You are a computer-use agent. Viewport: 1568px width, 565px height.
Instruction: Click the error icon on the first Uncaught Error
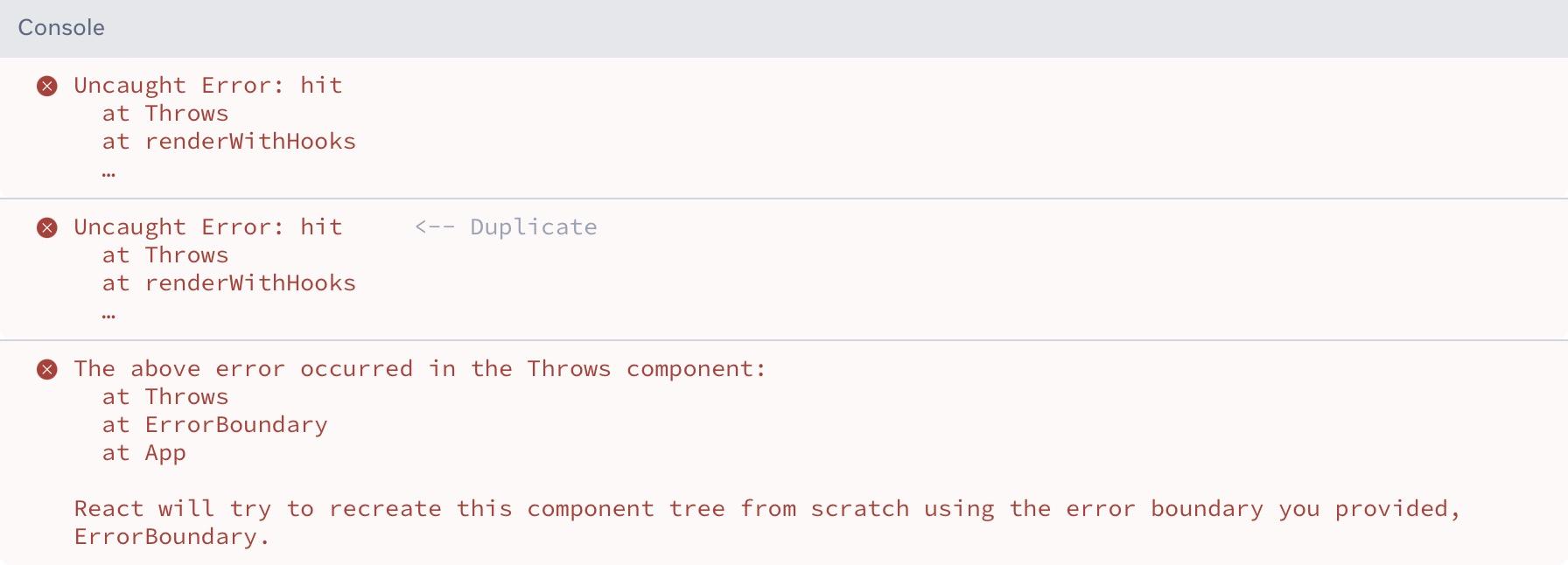pyautogui.click(x=47, y=86)
